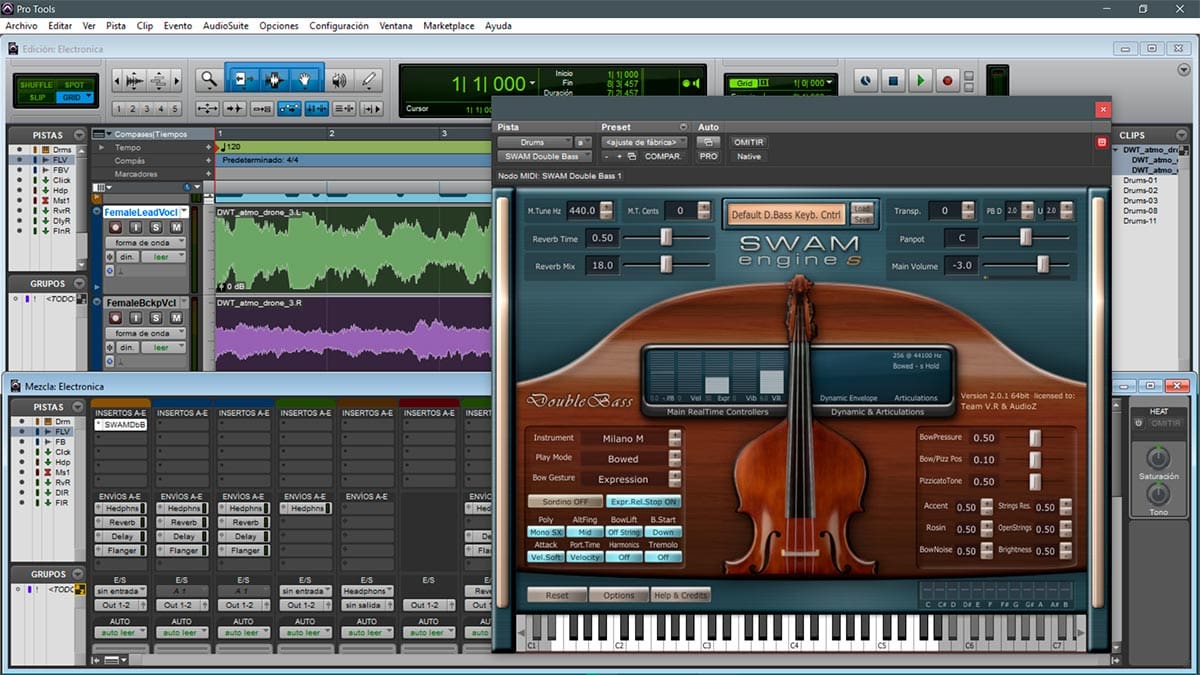Viewport: 1200px width, 675px height.
Task: Expand the Tempo ruler
Action: (100, 147)
